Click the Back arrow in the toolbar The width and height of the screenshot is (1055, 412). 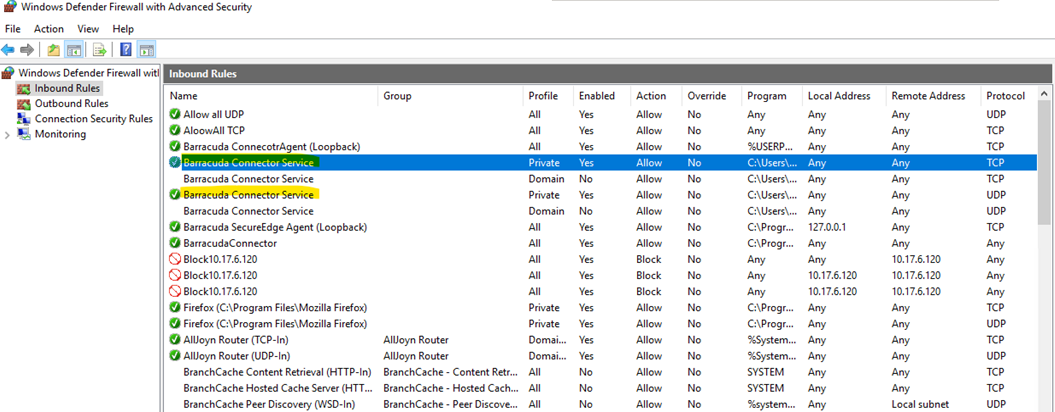(8, 49)
